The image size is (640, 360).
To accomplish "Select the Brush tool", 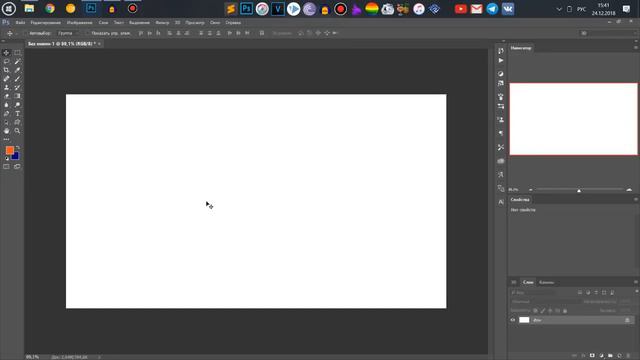I will point(17,79).
